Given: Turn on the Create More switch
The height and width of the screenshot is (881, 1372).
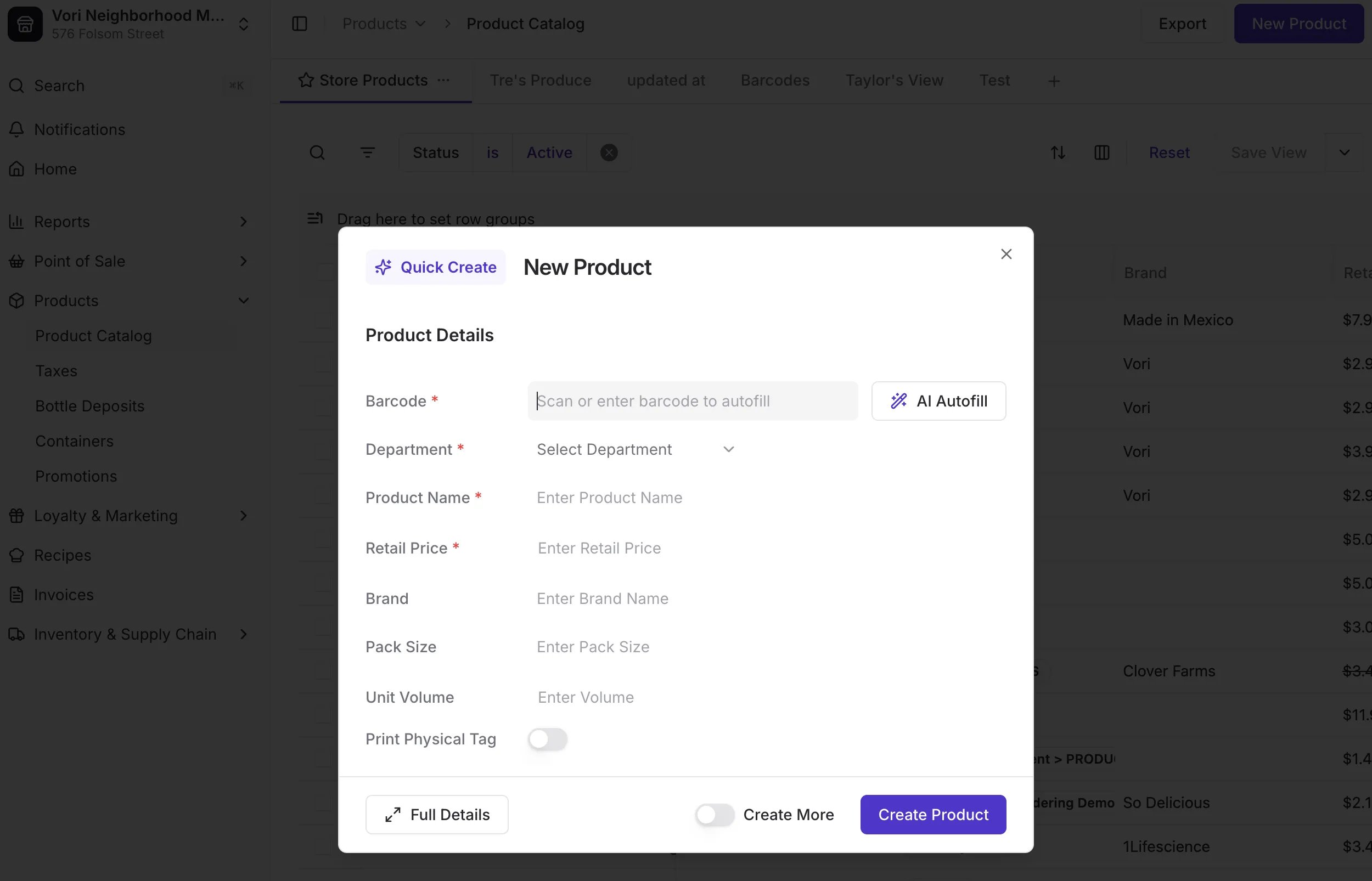Looking at the screenshot, I should [x=715, y=815].
